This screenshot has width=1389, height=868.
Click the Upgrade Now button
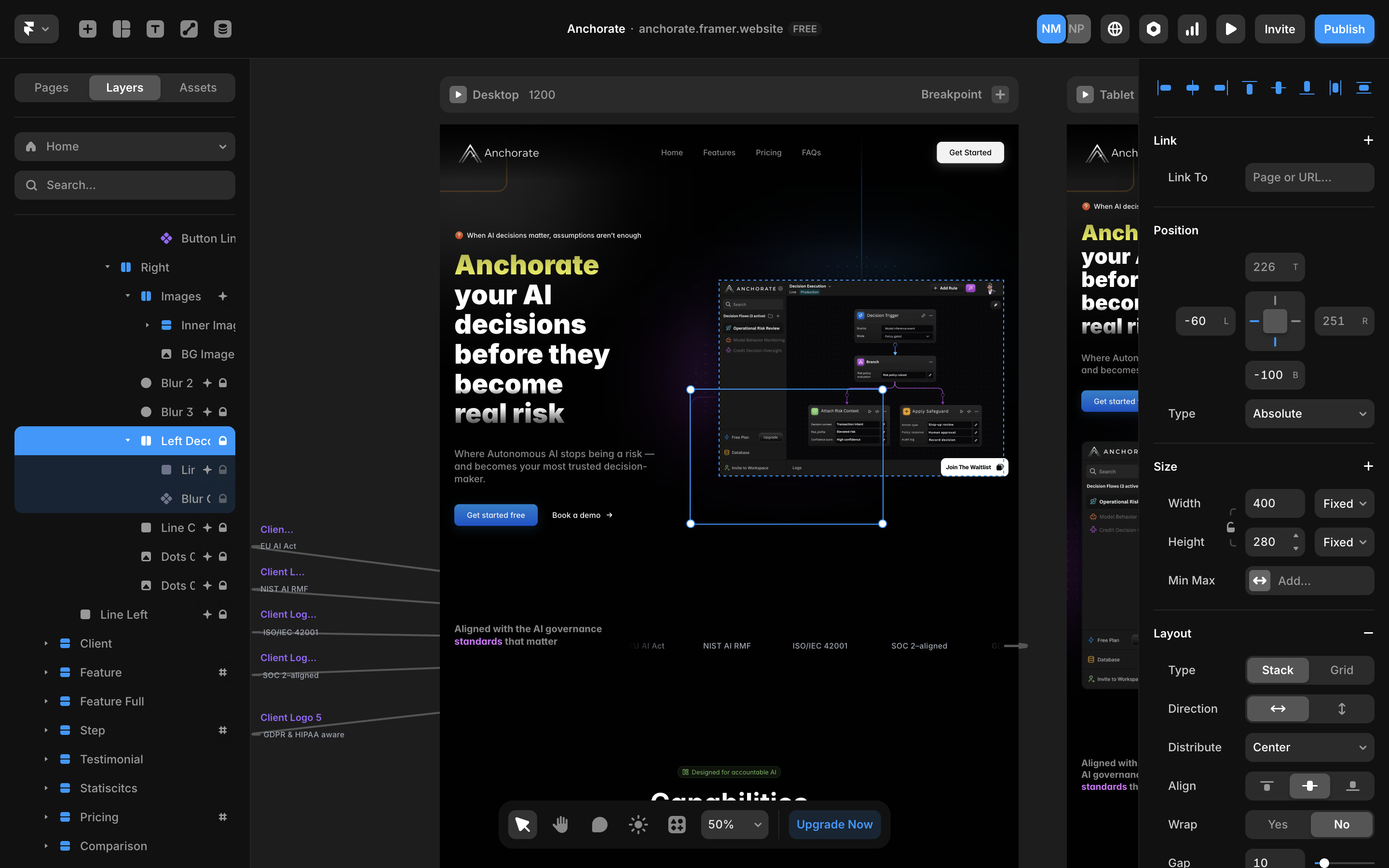tap(834, 825)
